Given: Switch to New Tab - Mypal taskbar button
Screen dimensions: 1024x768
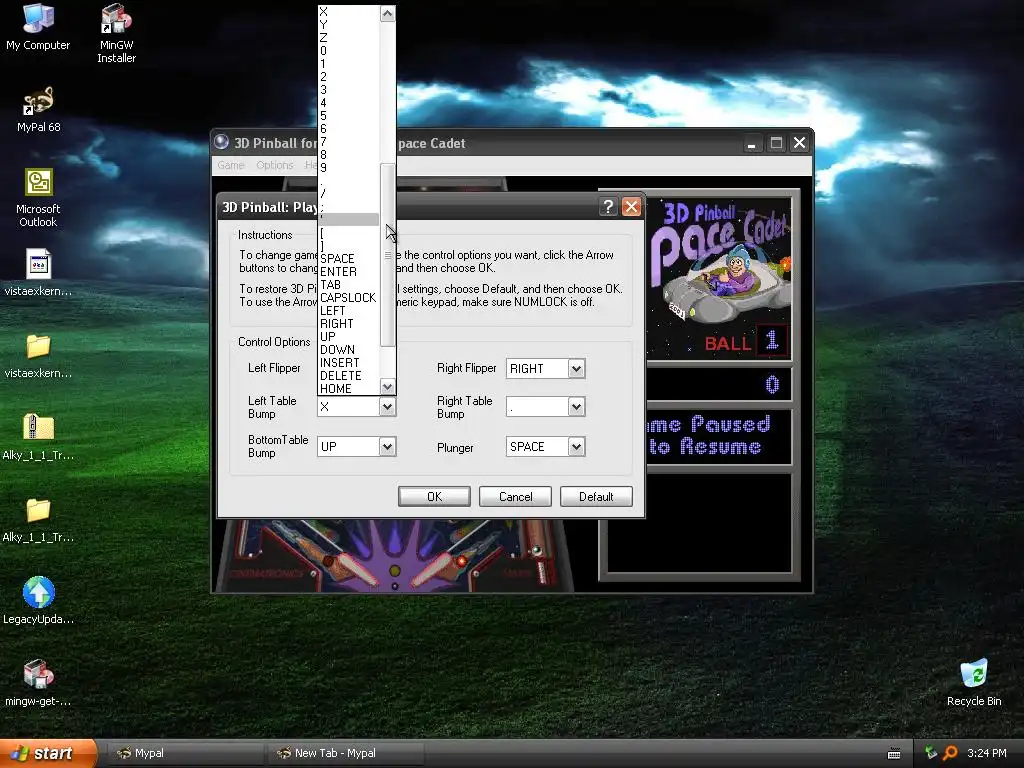Looking at the screenshot, I should click(x=346, y=753).
